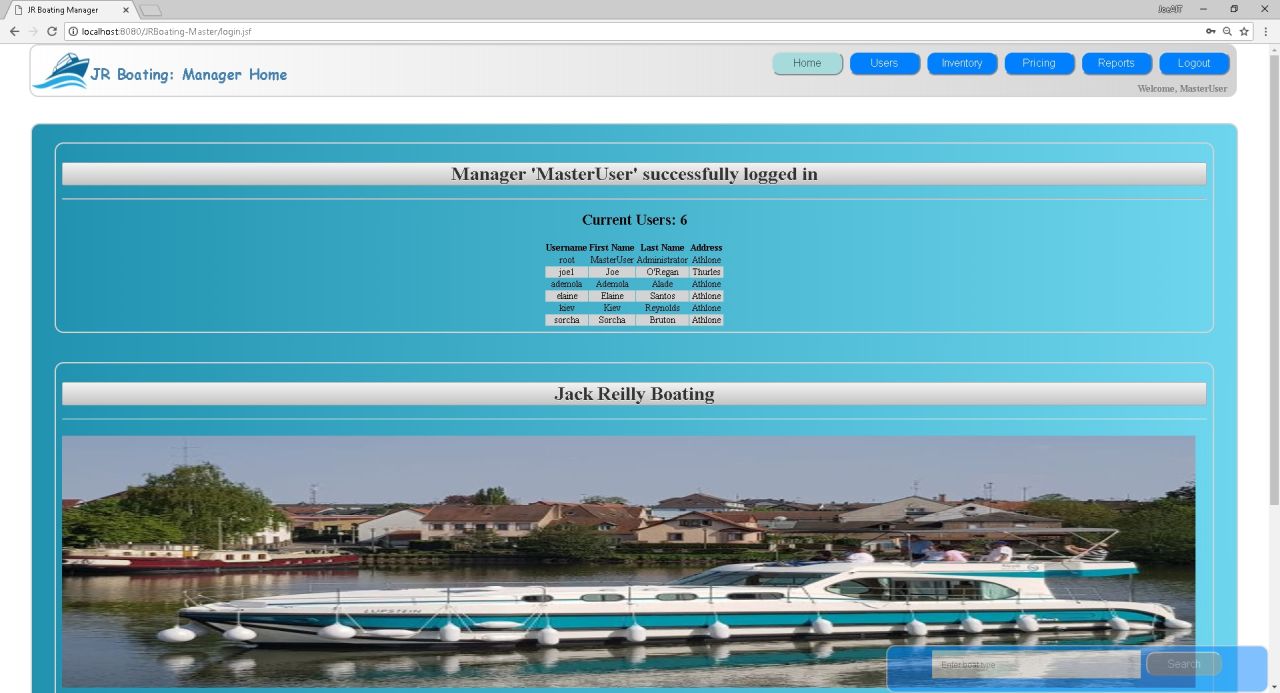Open the Reports page
The width and height of the screenshot is (1280, 693).
[1116, 63]
